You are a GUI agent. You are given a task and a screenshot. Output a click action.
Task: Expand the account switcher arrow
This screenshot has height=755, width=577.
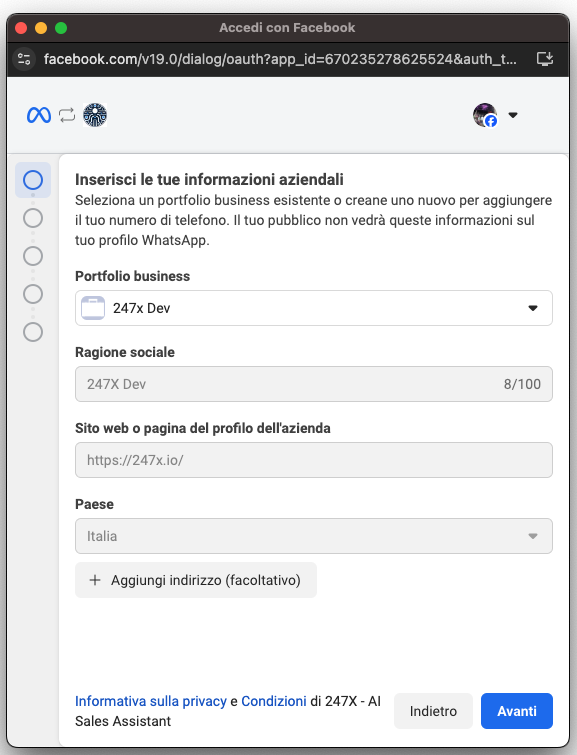click(x=513, y=115)
